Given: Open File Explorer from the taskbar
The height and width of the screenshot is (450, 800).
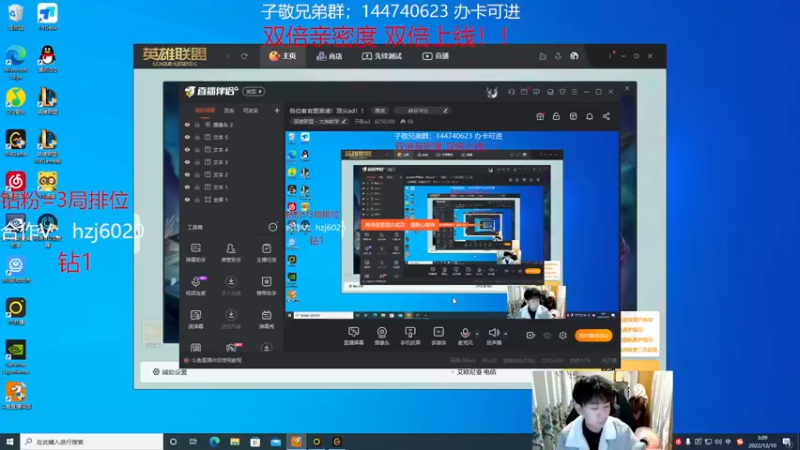Looking at the screenshot, I should point(235,442).
